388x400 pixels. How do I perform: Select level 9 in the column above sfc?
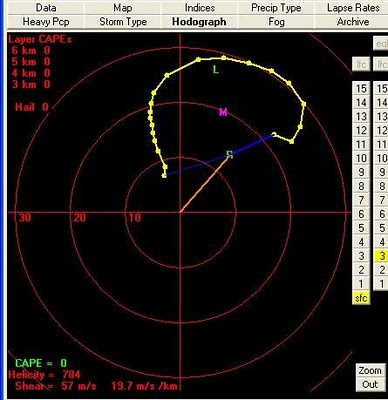pos(361,172)
